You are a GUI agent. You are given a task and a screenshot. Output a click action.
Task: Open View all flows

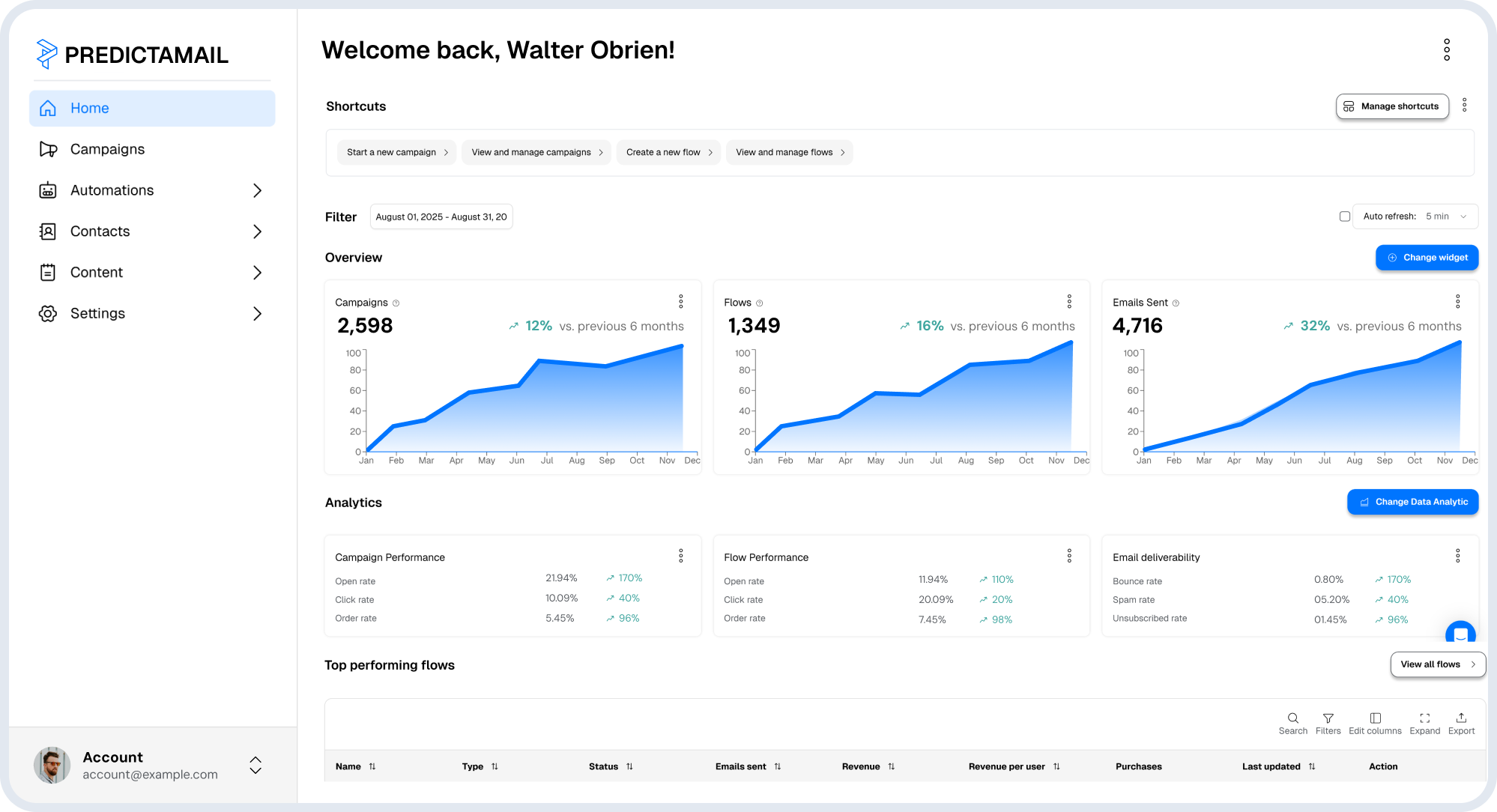[1437, 664]
